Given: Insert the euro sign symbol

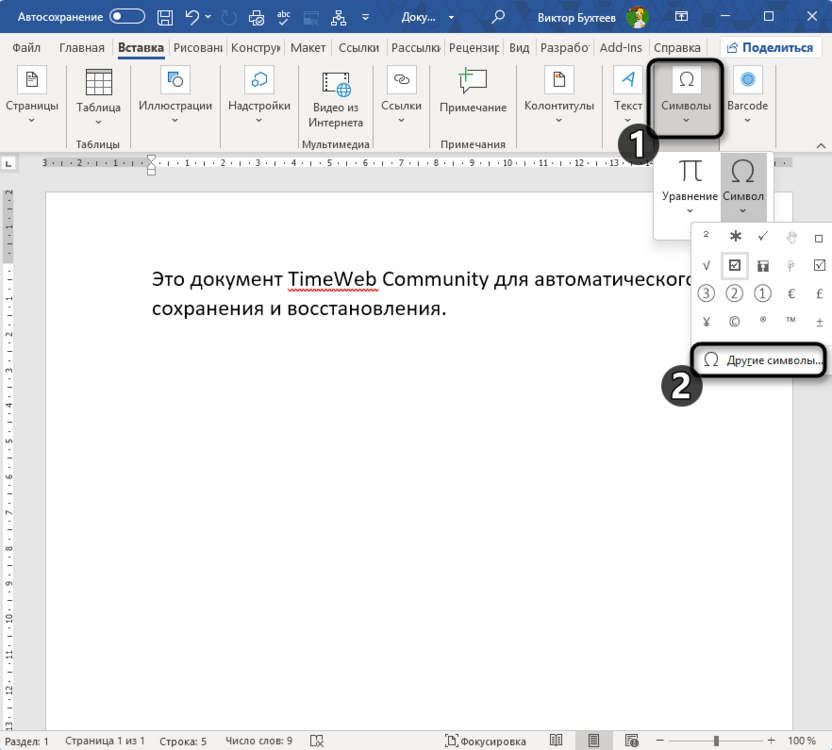Looking at the screenshot, I should pos(791,294).
